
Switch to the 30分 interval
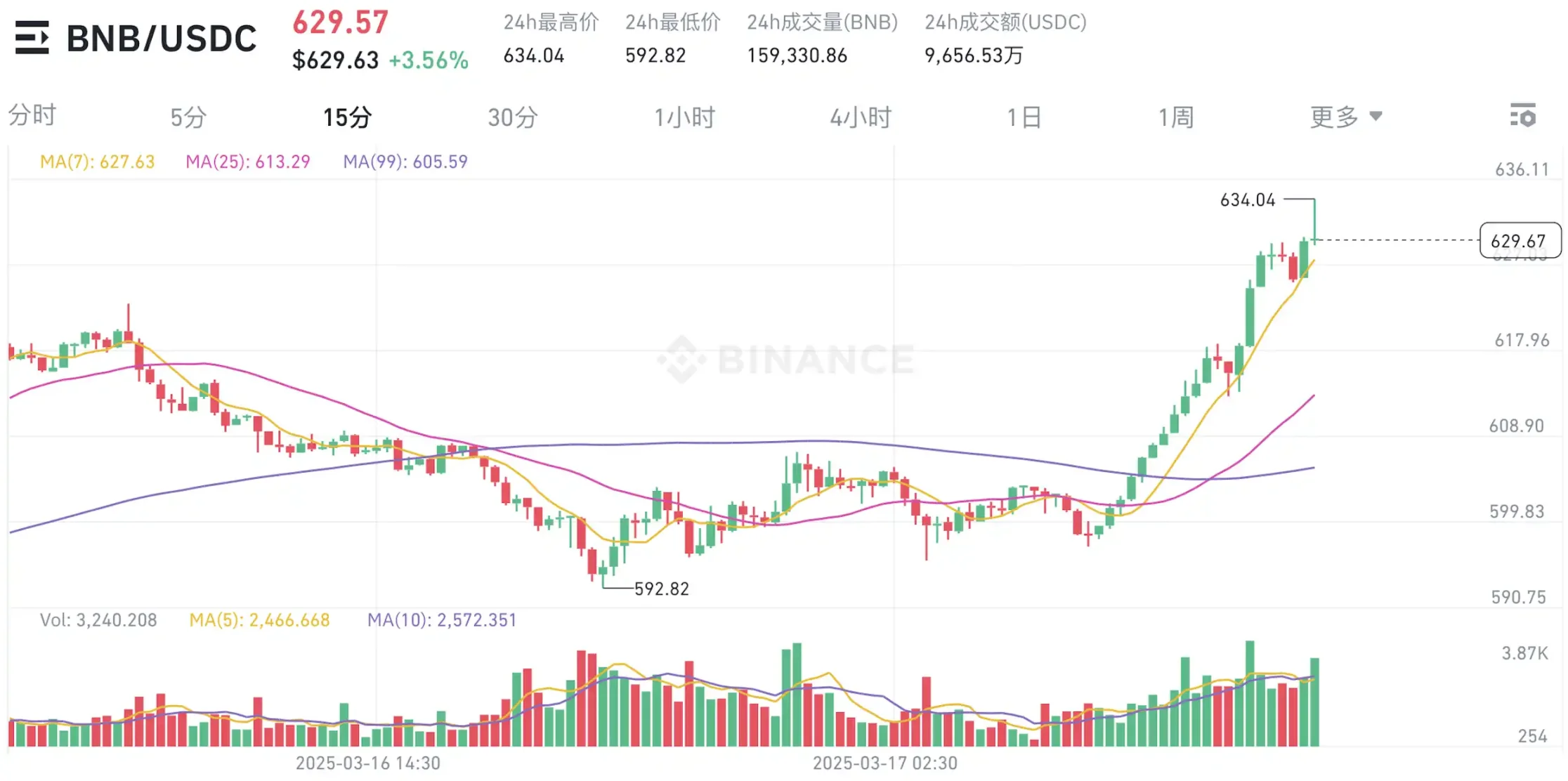513,117
